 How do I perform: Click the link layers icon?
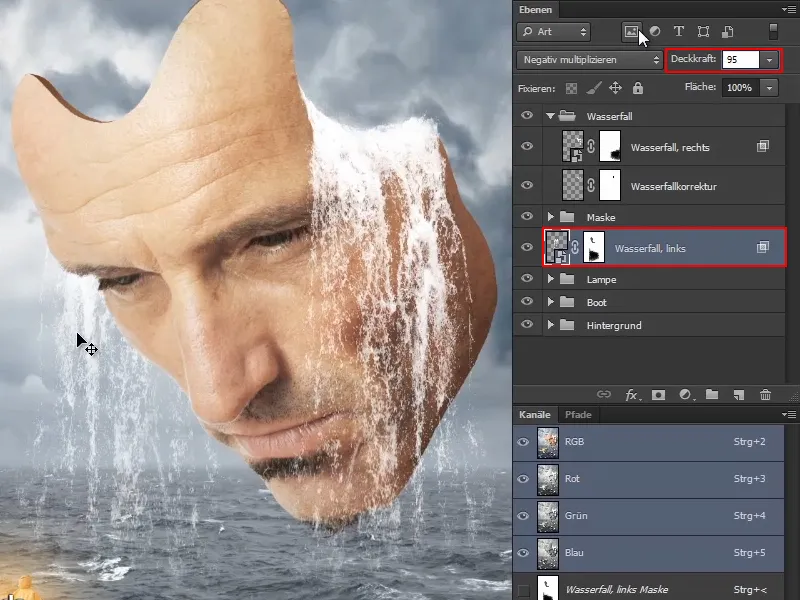pyautogui.click(x=604, y=394)
